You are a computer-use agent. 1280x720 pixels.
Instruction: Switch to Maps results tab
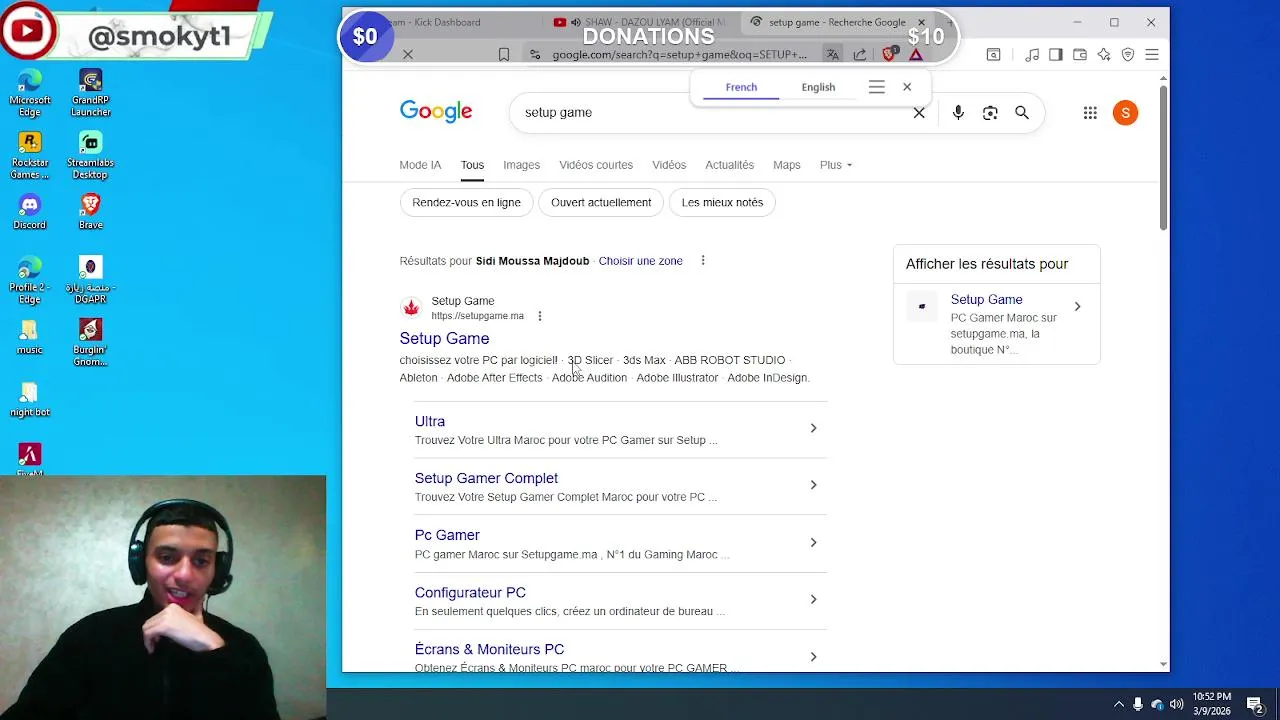pos(786,165)
